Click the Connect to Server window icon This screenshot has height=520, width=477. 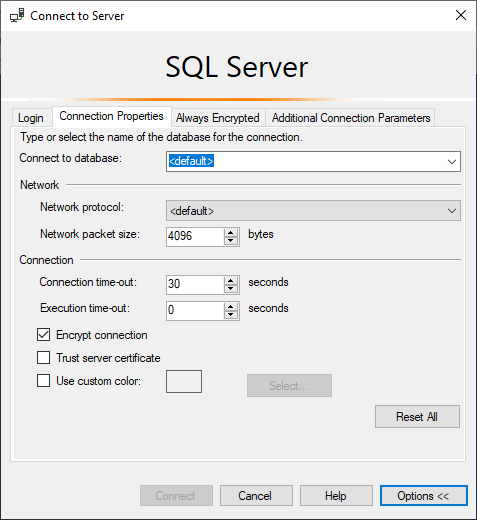(x=17, y=15)
